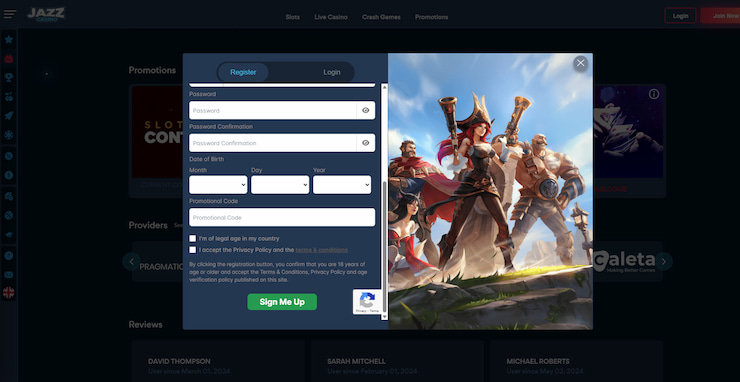Close the registration dialog with the X
Screen dimensions: 740x382
coord(580,63)
